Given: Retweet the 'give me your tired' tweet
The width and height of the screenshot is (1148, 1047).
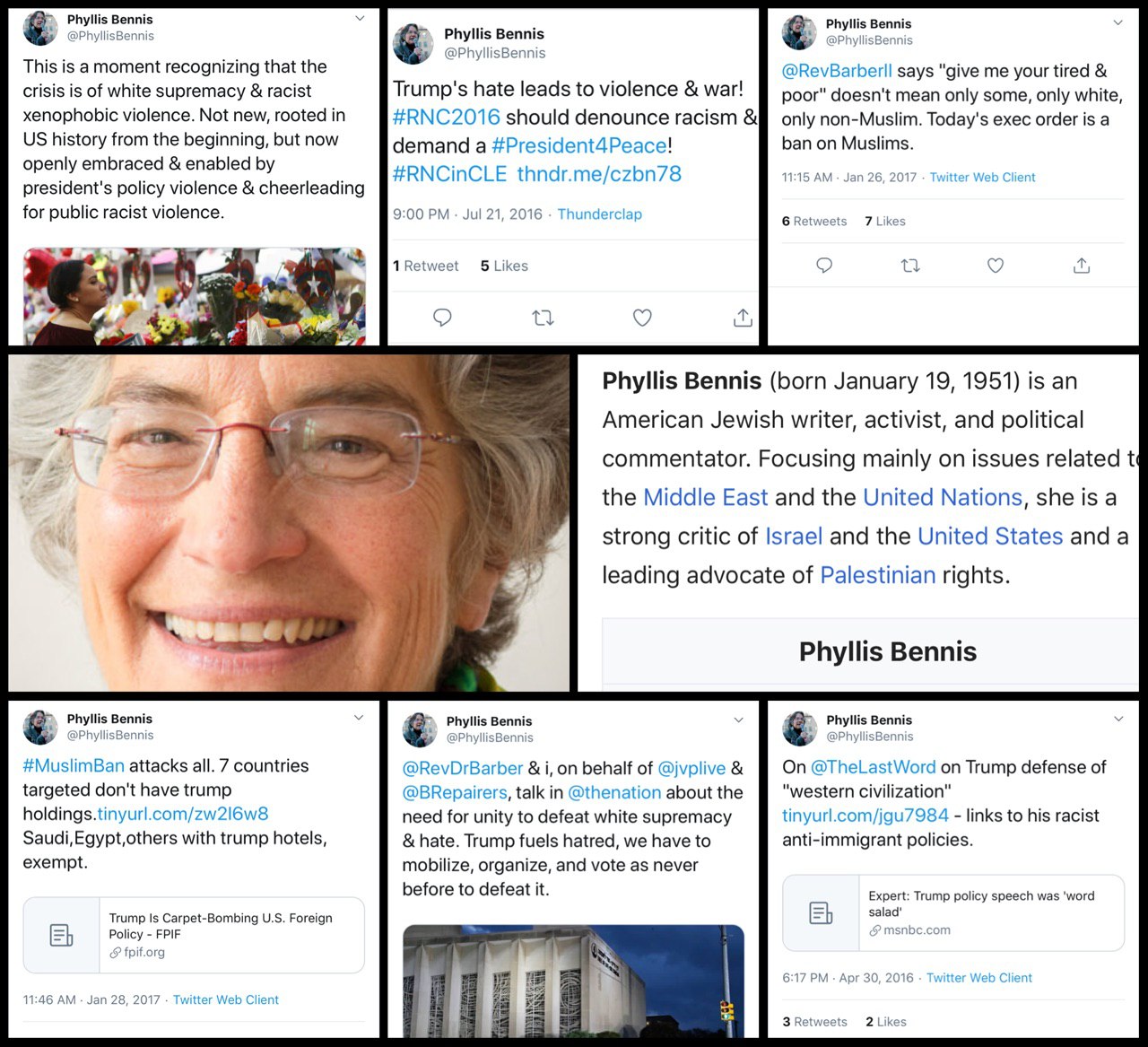Looking at the screenshot, I should click(910, 266).
